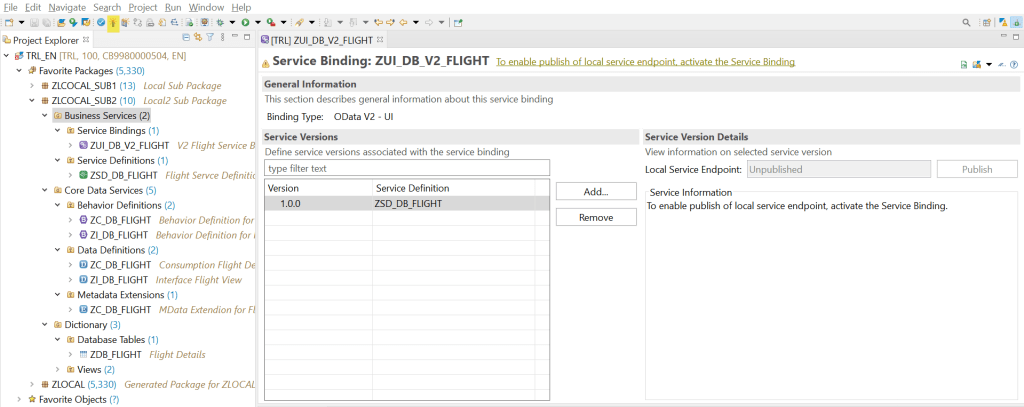This screenshot has height=407, width=1024.
Task: Click the Add... button
Action: 595,191
